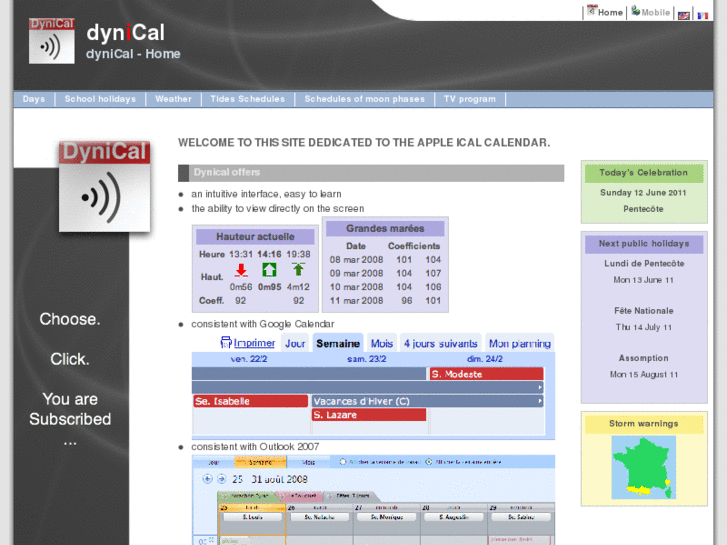Select the Mois calendar tab
This screenshot has width=727, height=545.
382,343
